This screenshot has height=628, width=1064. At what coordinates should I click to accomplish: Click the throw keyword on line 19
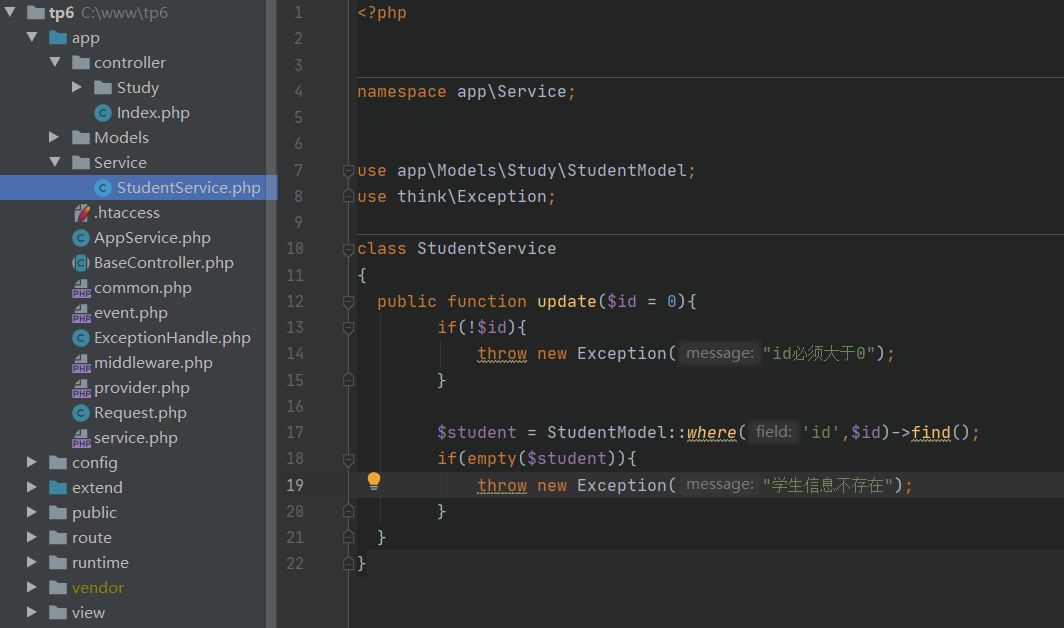(x=502, y=485)
